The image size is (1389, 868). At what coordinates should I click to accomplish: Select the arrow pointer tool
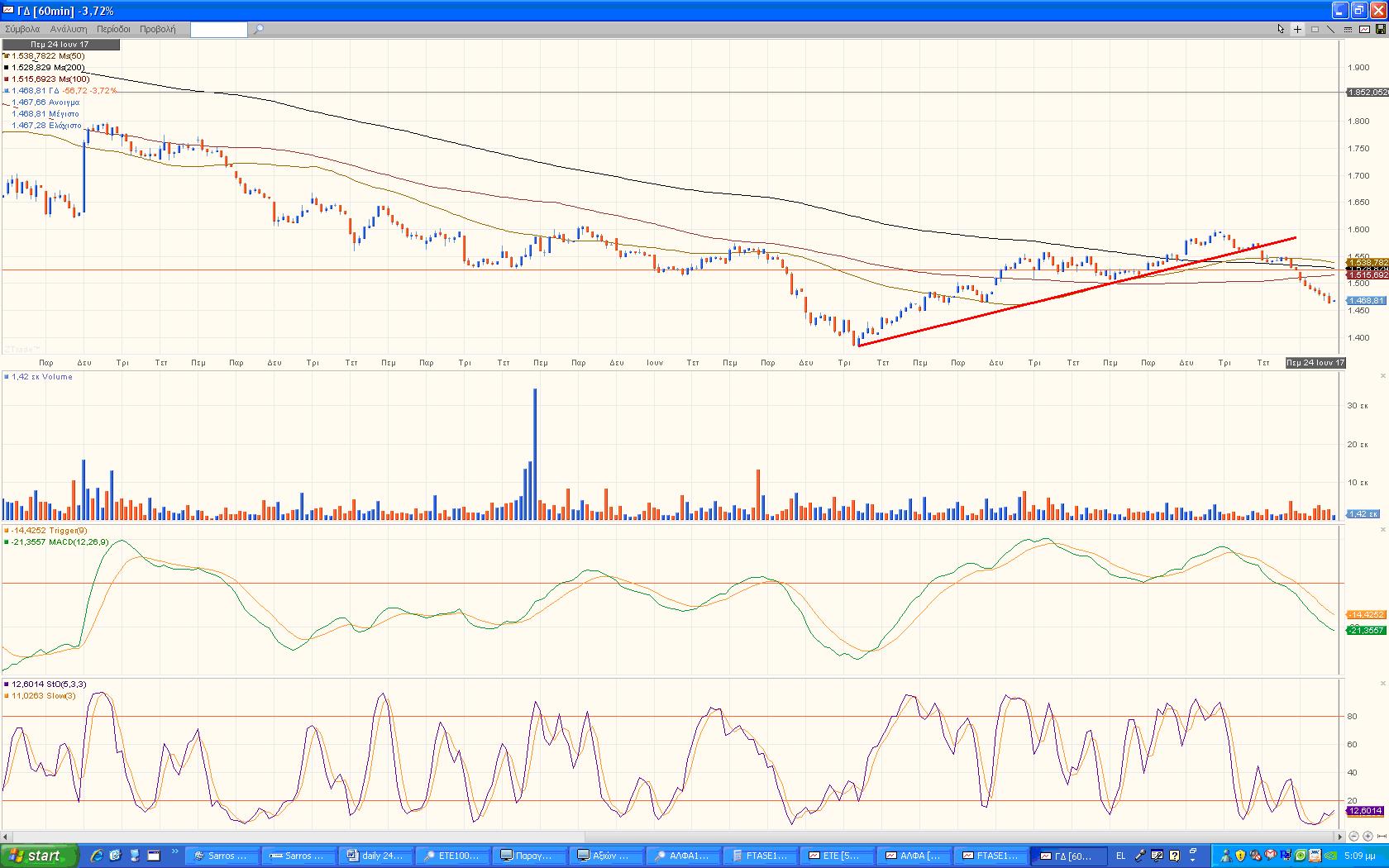coord(1281,29)
